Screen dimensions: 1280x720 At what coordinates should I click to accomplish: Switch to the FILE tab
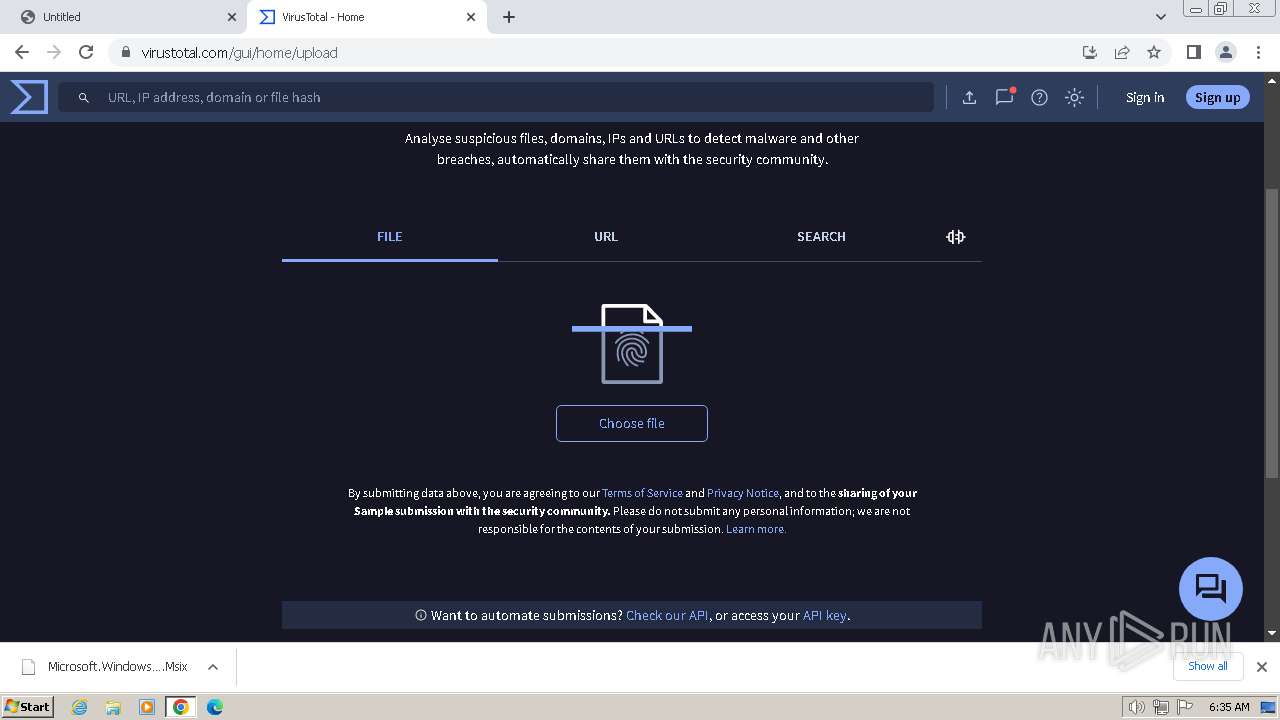coord(390,237)
